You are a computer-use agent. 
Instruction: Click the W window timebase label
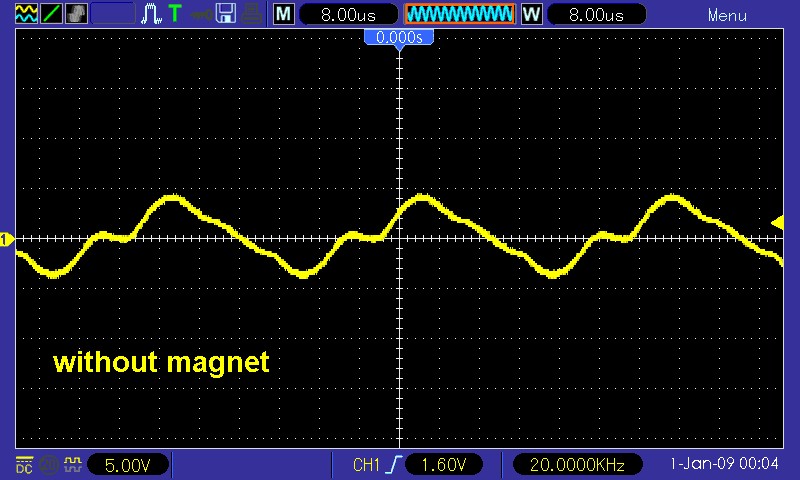point(531,14)
